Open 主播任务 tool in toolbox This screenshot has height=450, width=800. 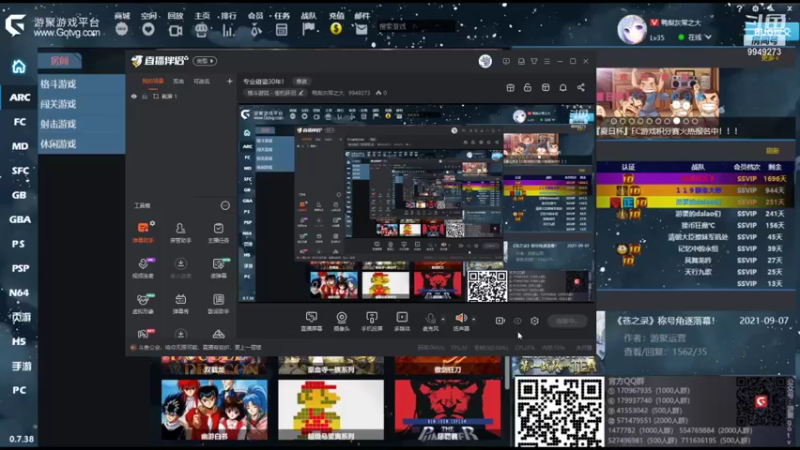218,233
